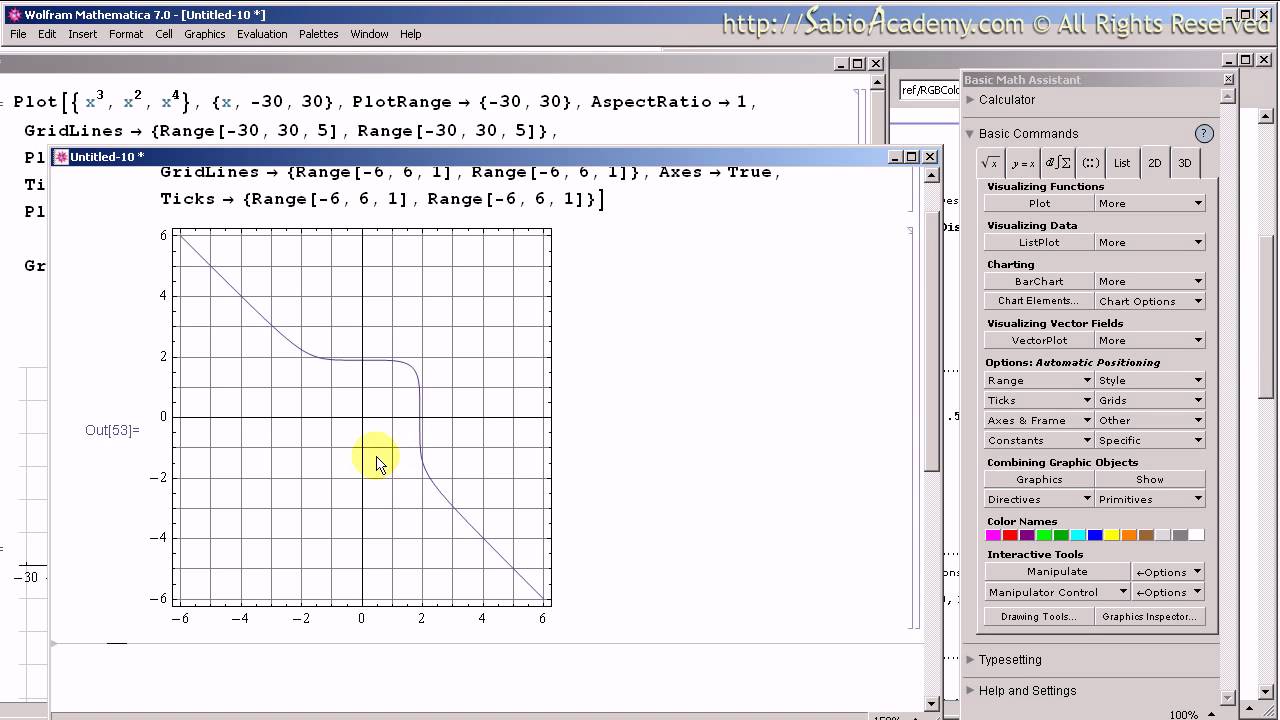Insert the ListPlot command
The width and height of the screenshot is (1280, 720).
pyautogui.click(x=1039, y=242)
